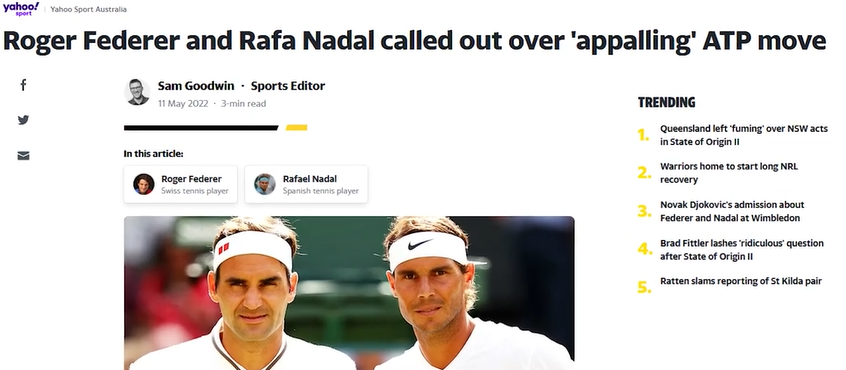Screen dimensions: 846x370
Task: Open trending story Warriors home NRL recovery
Action: 728,173
